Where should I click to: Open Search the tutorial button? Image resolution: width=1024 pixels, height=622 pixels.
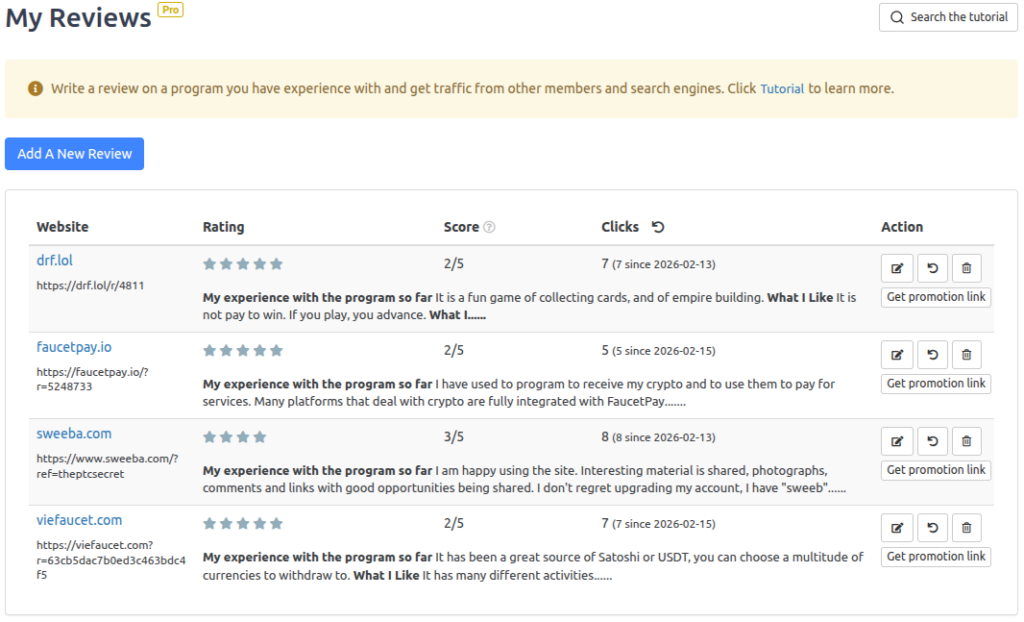tap(948, 17)
